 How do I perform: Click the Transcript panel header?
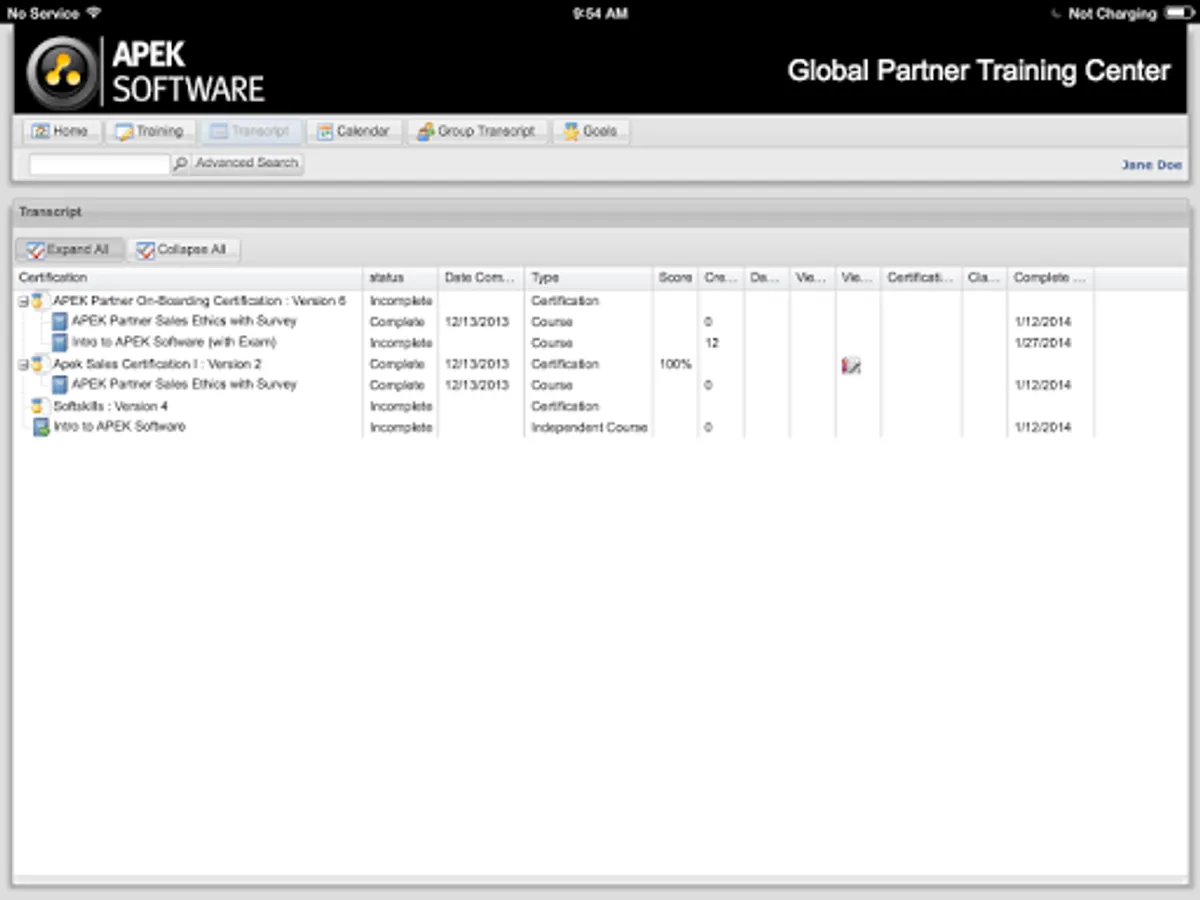pos(600,212)
